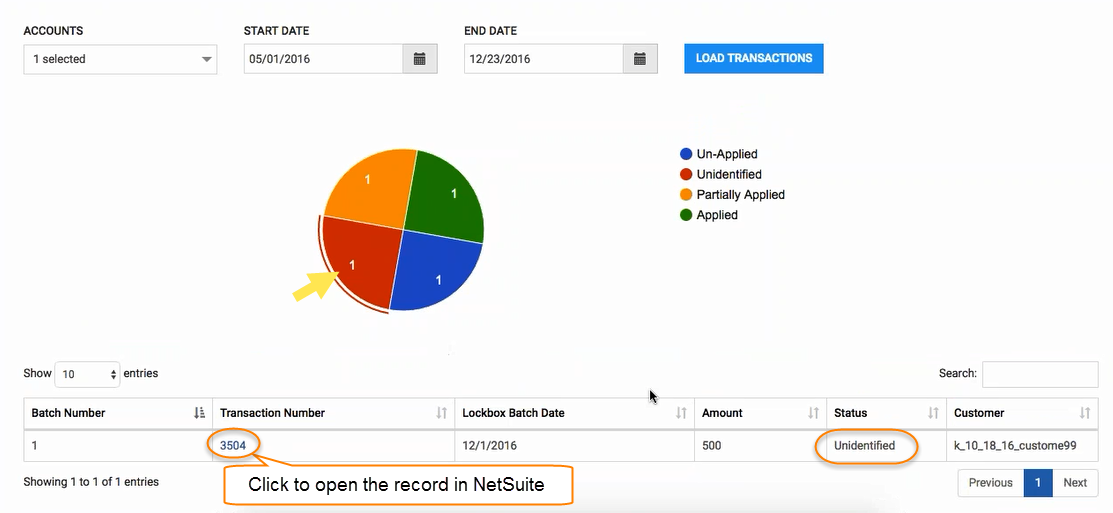Click the End Date calendar icon

point(640,59)
